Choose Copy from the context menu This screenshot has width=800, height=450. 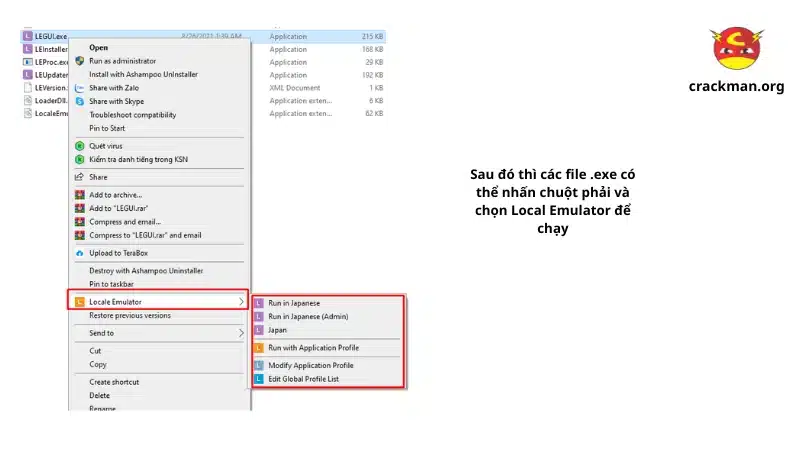[x=98, y=364]
